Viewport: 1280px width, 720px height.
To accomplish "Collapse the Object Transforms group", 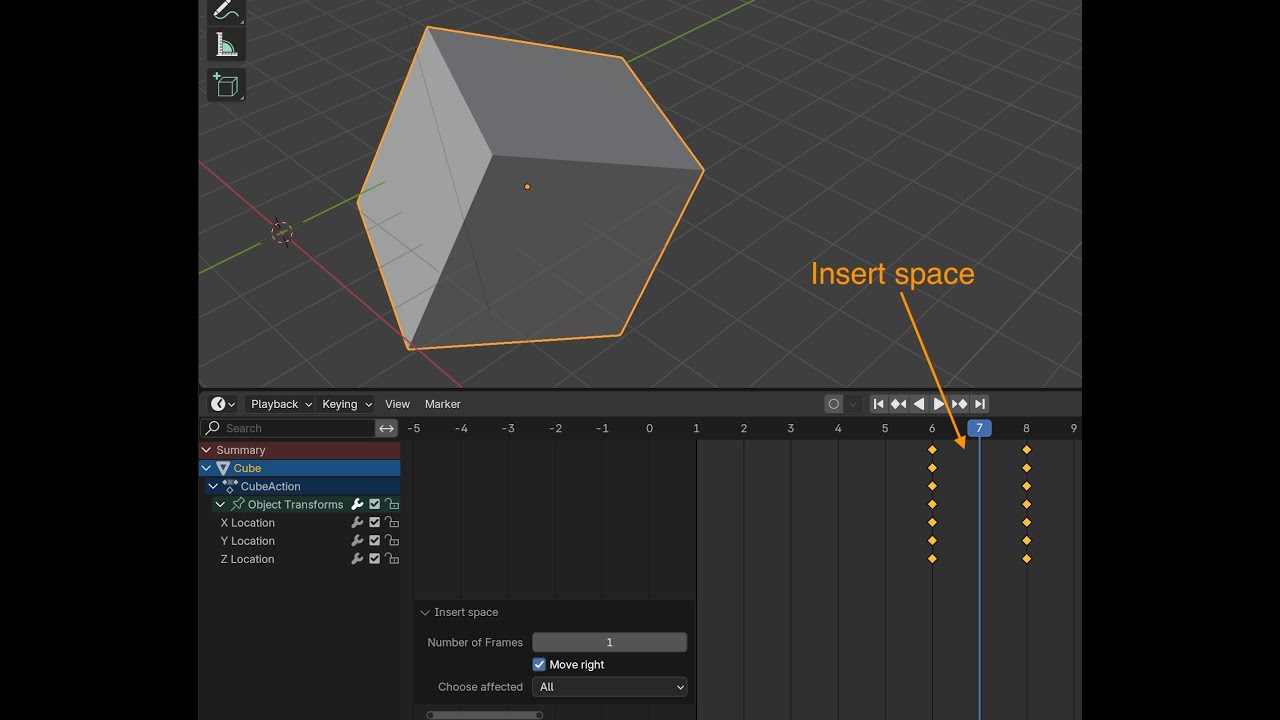I will 220,504.
